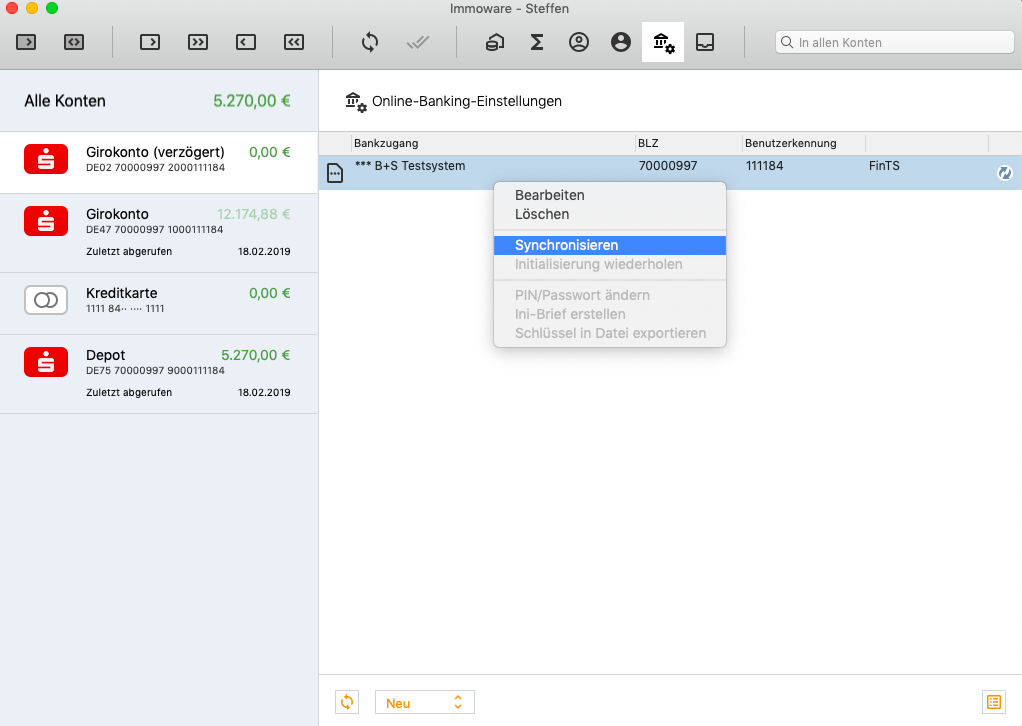Select the Depot account
This screenshot has height=726, width=1022.
tap(158, 374)
